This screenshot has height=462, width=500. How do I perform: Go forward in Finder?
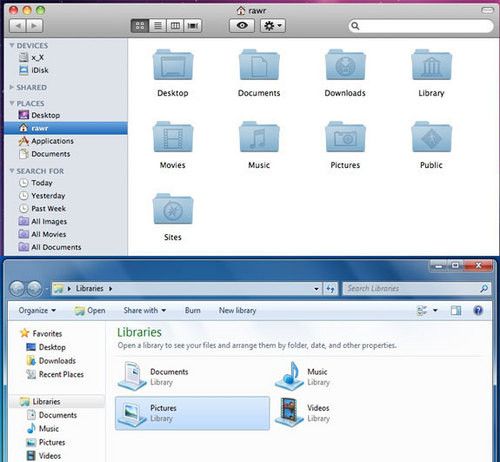click(34, 26)
